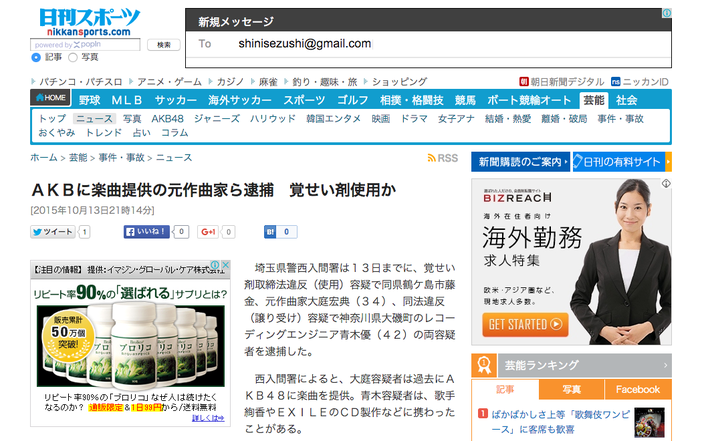Open the 芸能 navigation tab
This screenshot has width=702, height=441.
[594, 100]
